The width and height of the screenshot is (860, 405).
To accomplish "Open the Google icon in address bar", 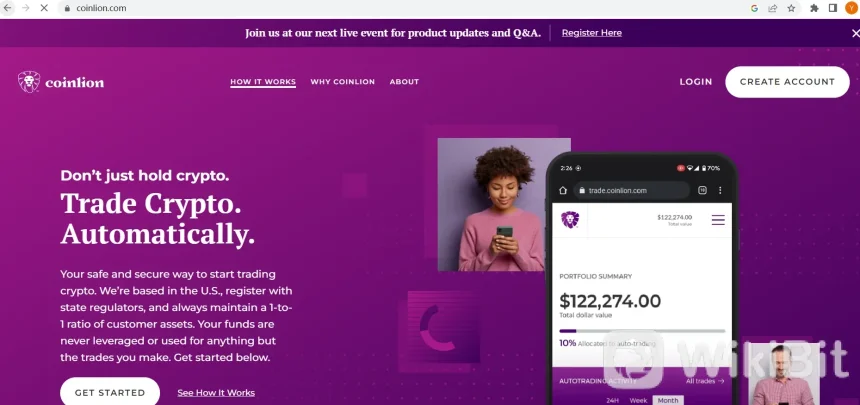I will [x=754, y=8].
